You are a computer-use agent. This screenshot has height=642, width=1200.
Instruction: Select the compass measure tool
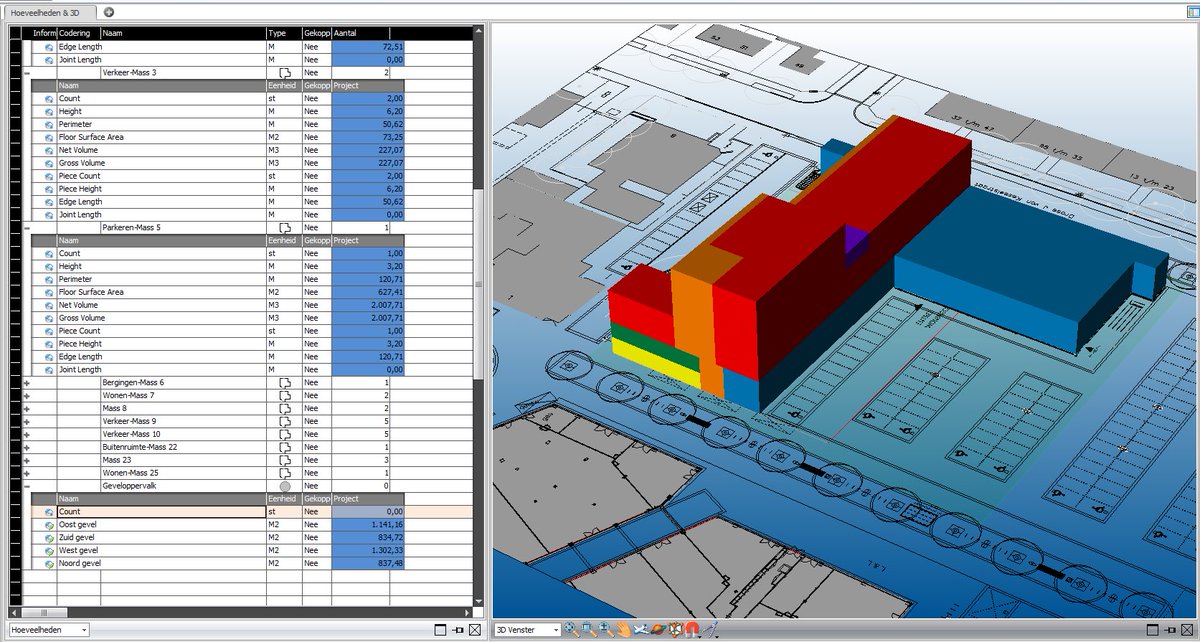pos(711,629)
